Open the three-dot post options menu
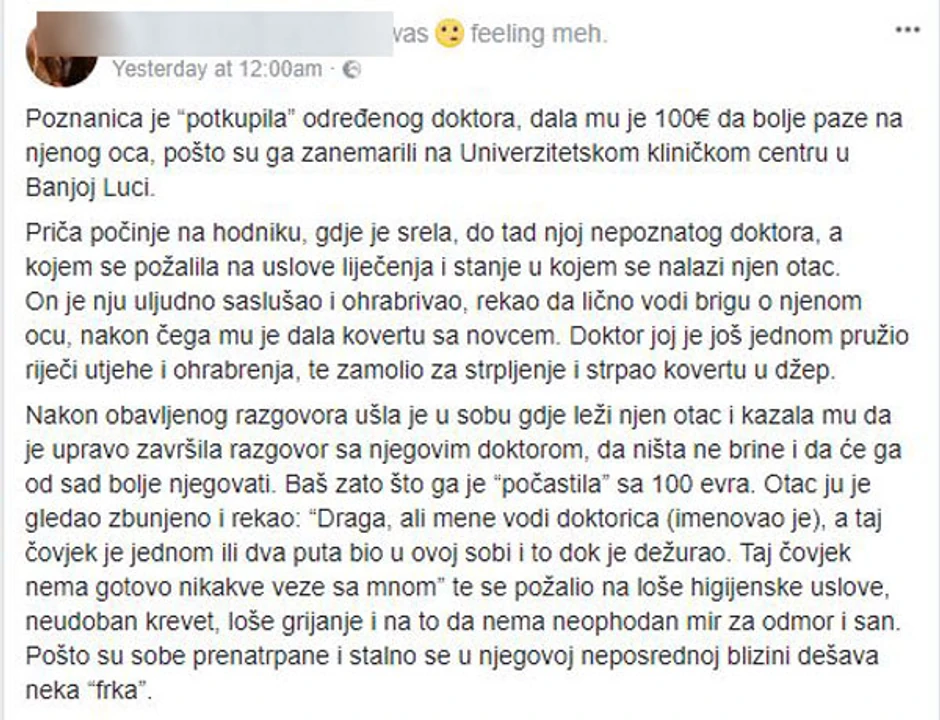The width and height of the screenshot is (940, 720). (907, 30)
